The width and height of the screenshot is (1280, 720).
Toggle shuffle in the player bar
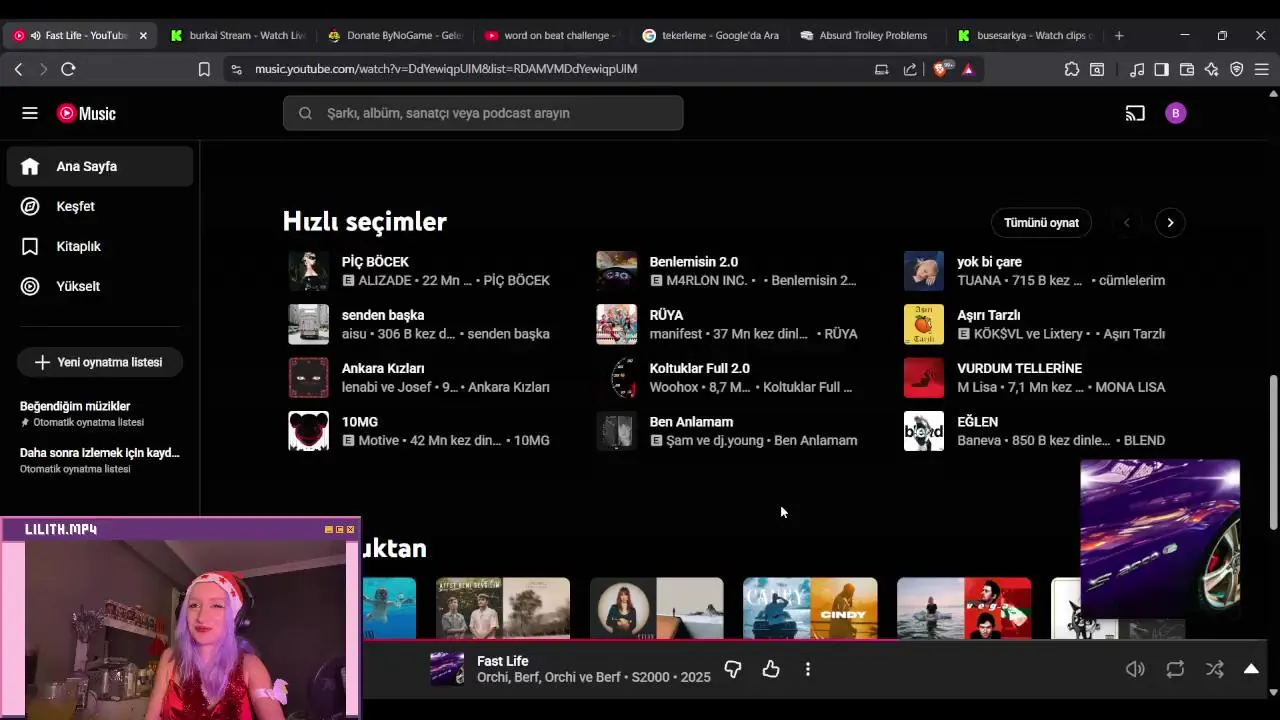coord(1215,669)
